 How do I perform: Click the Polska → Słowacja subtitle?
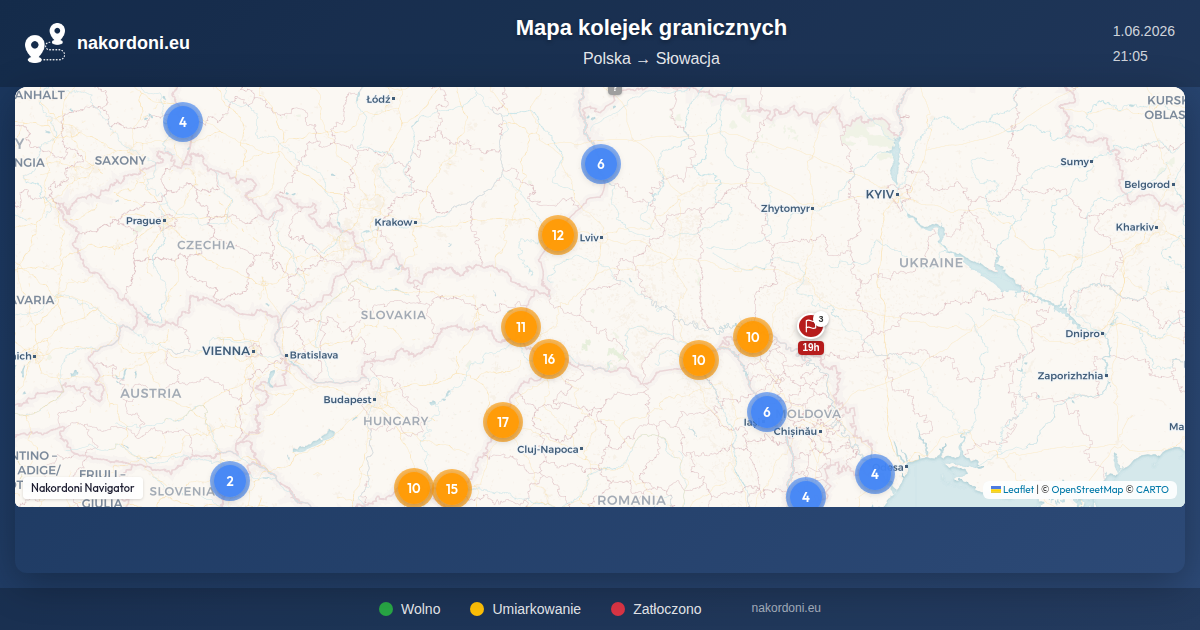pos(651,59)
